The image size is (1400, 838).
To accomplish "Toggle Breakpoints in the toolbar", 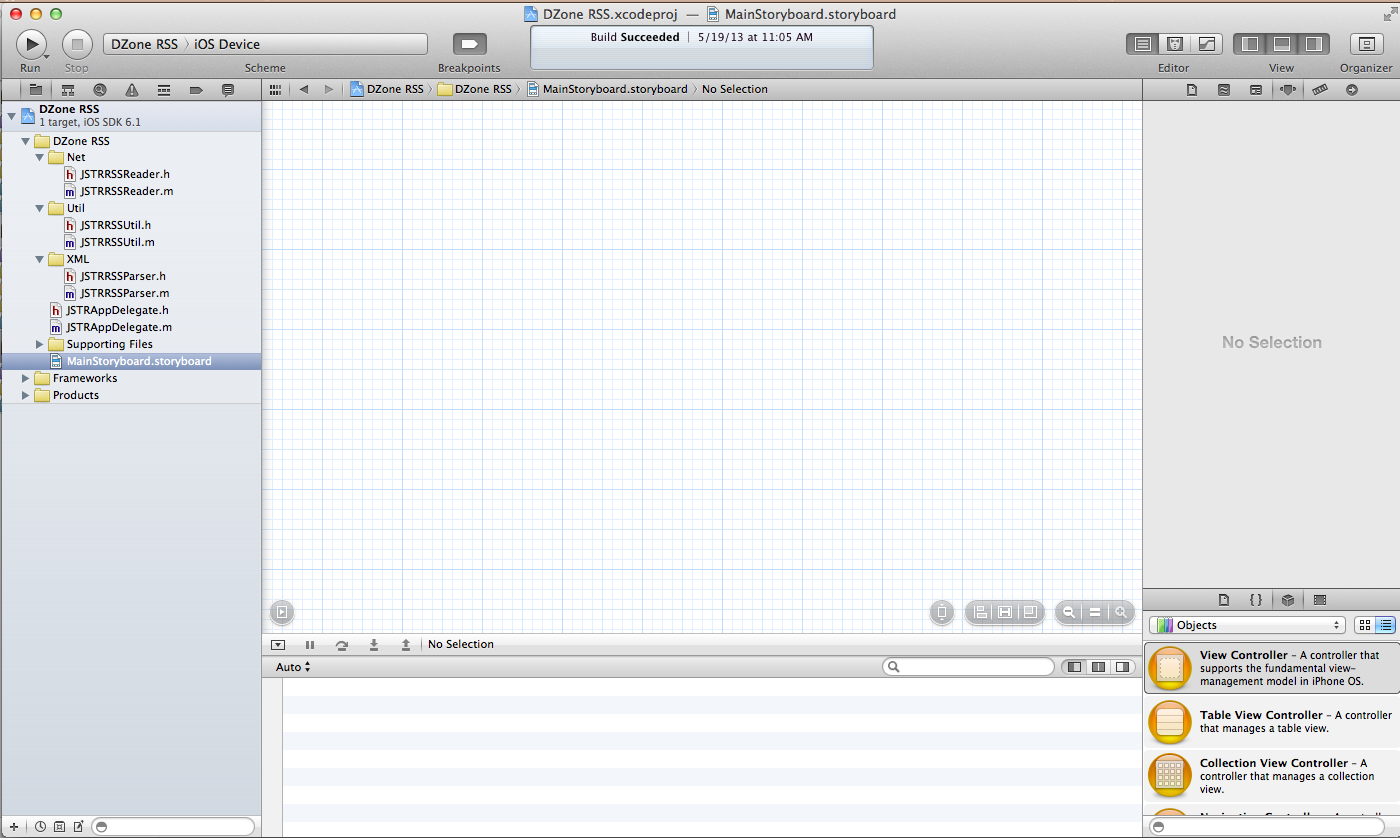I will pyautogui.click(x=469, y=44).
